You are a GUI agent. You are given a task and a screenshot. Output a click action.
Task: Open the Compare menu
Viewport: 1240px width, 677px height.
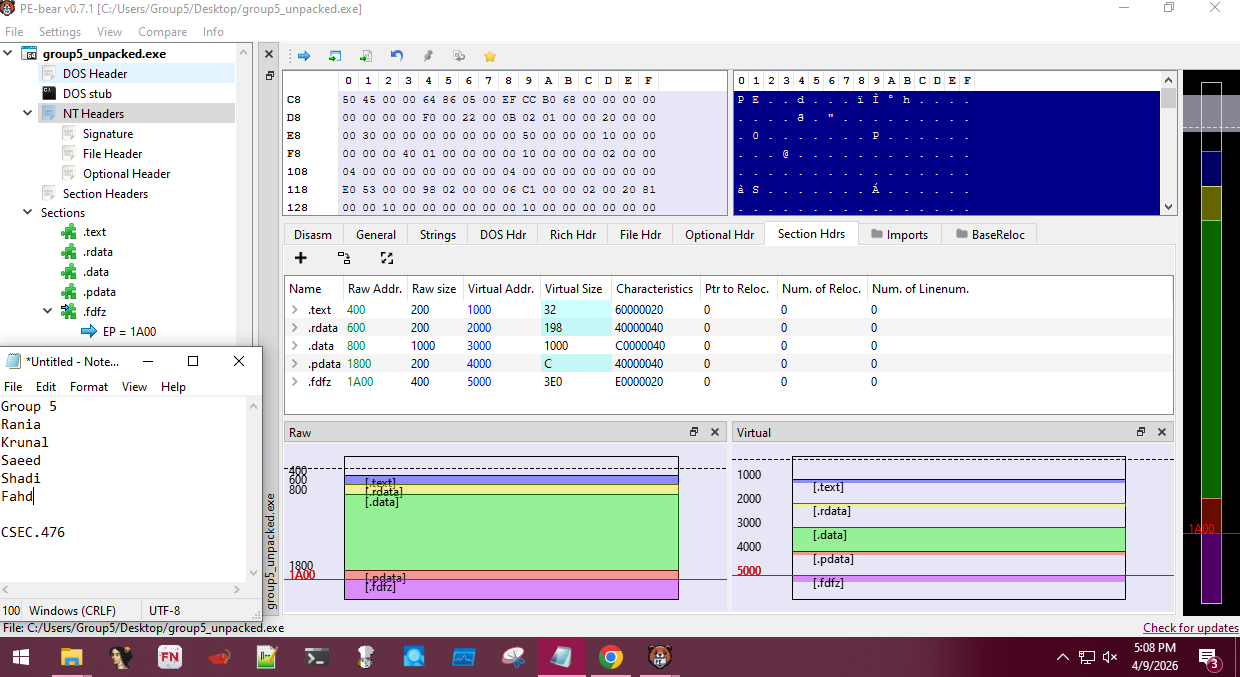[x=162, y=32]
